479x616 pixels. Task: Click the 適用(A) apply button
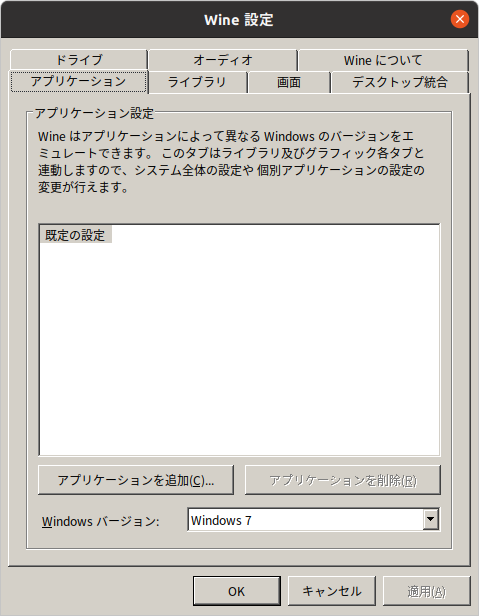point(426,591)
